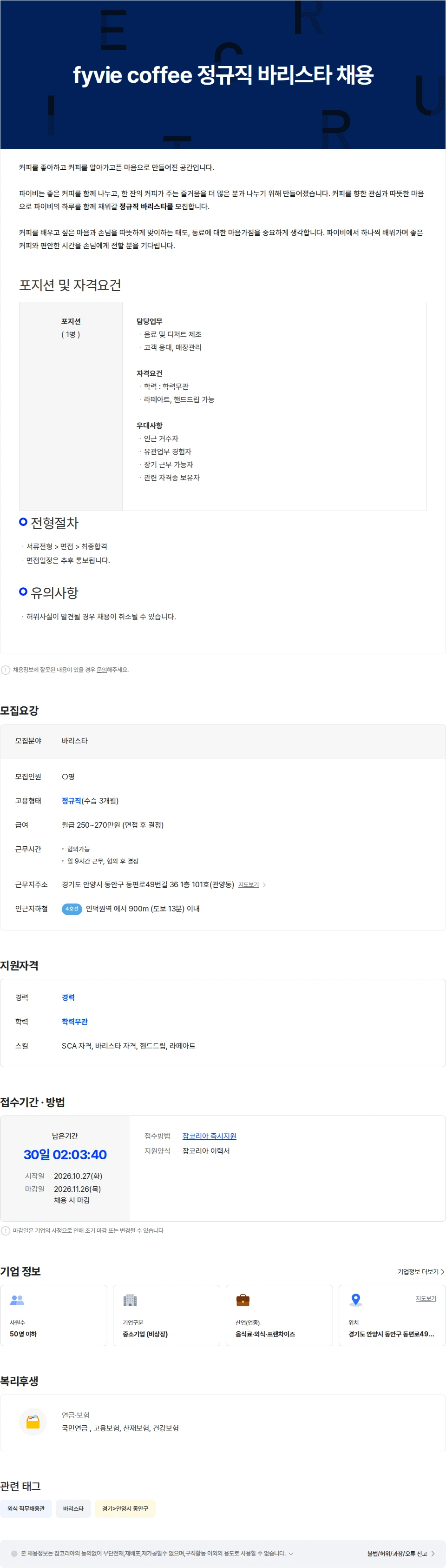The height and width of the screenshot is (1568, 446).
Task: Click 중소기업 (비상장) company type text
Action: point(145,1334)
